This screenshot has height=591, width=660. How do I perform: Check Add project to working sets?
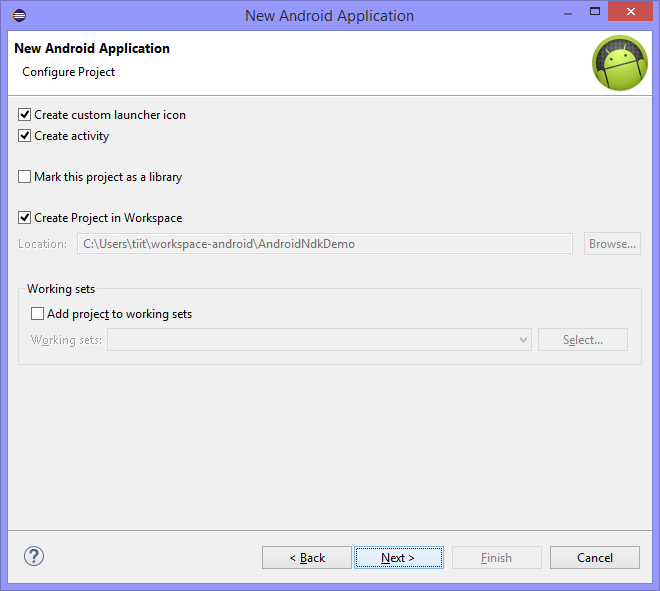click(38, 314)
